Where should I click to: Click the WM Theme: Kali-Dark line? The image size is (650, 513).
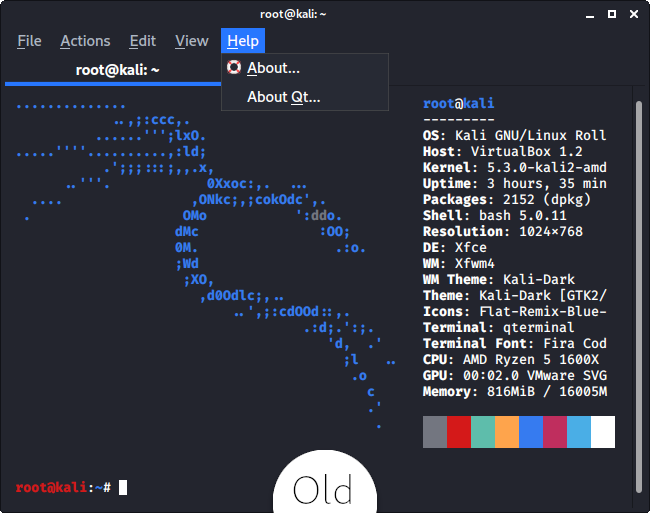pos(499,280)
